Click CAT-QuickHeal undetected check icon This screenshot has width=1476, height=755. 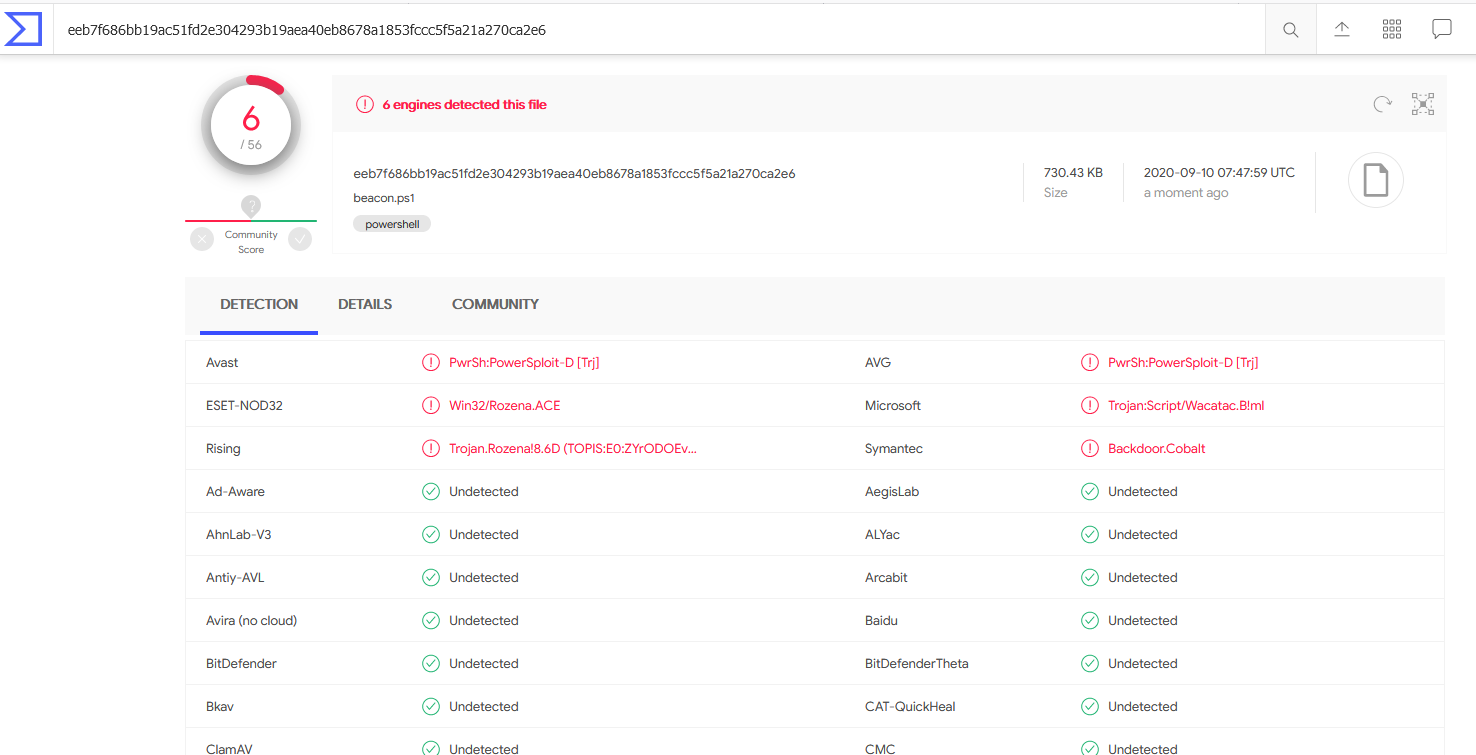tap(1090, 707)
